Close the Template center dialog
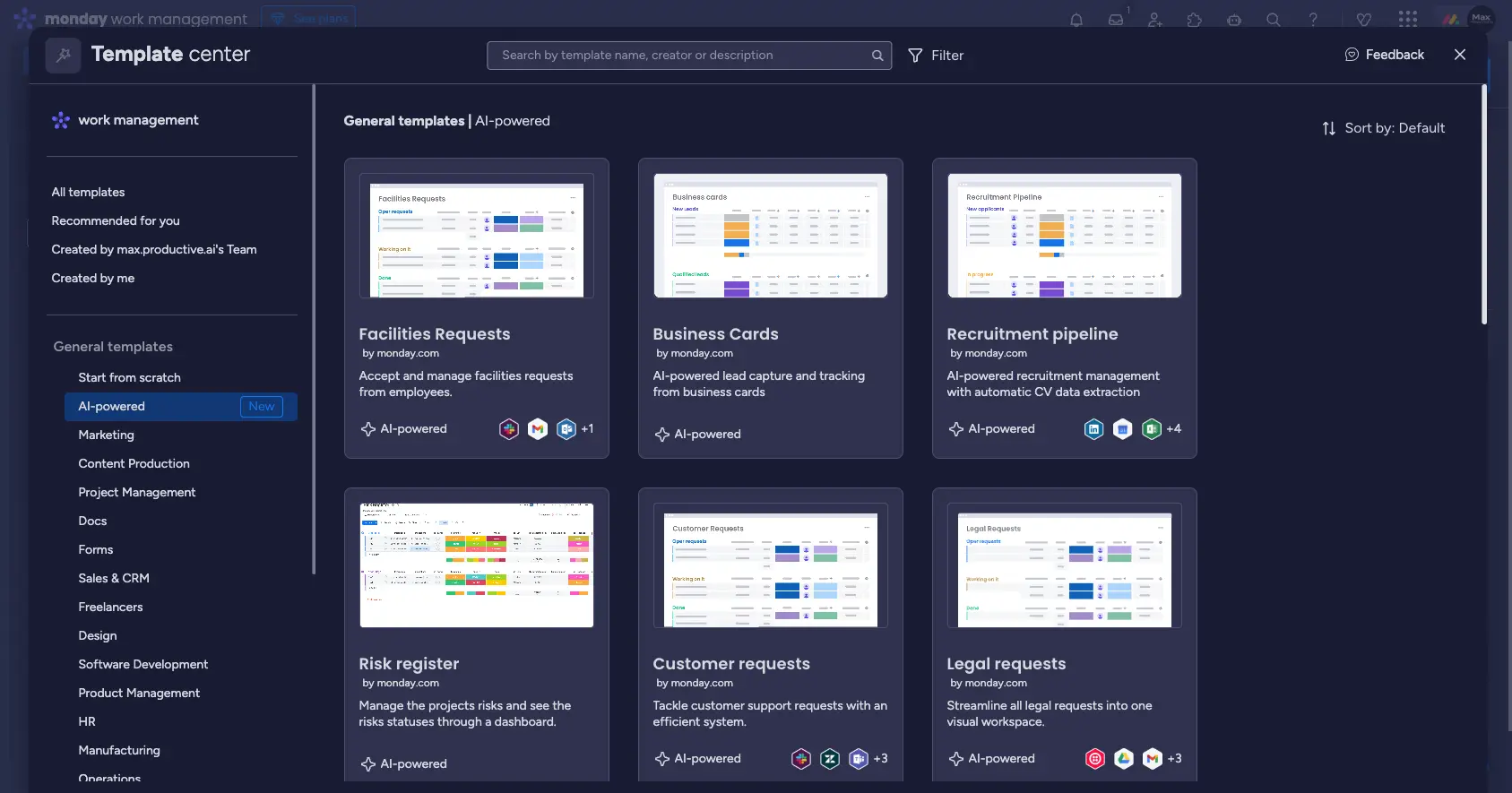This screenshot has height=793, width=1512. coord(1460,55)
